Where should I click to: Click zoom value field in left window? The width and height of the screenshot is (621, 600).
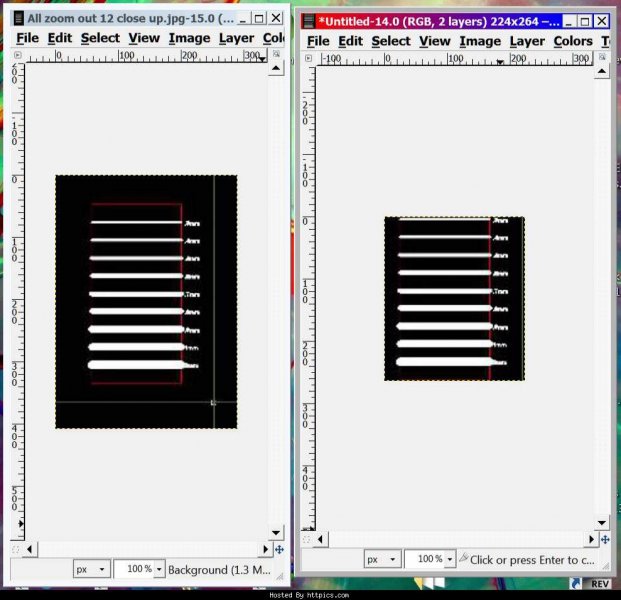click(x=134, y=570)
